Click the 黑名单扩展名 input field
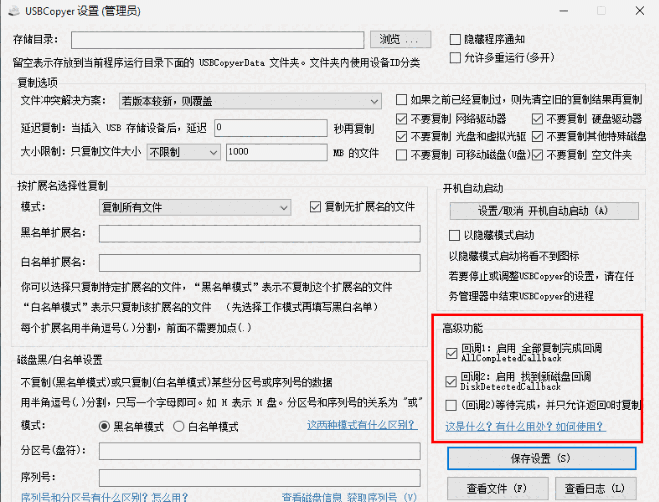Viewport: 659px width, 502px height. pyautogui.click(x=260, y=234)
